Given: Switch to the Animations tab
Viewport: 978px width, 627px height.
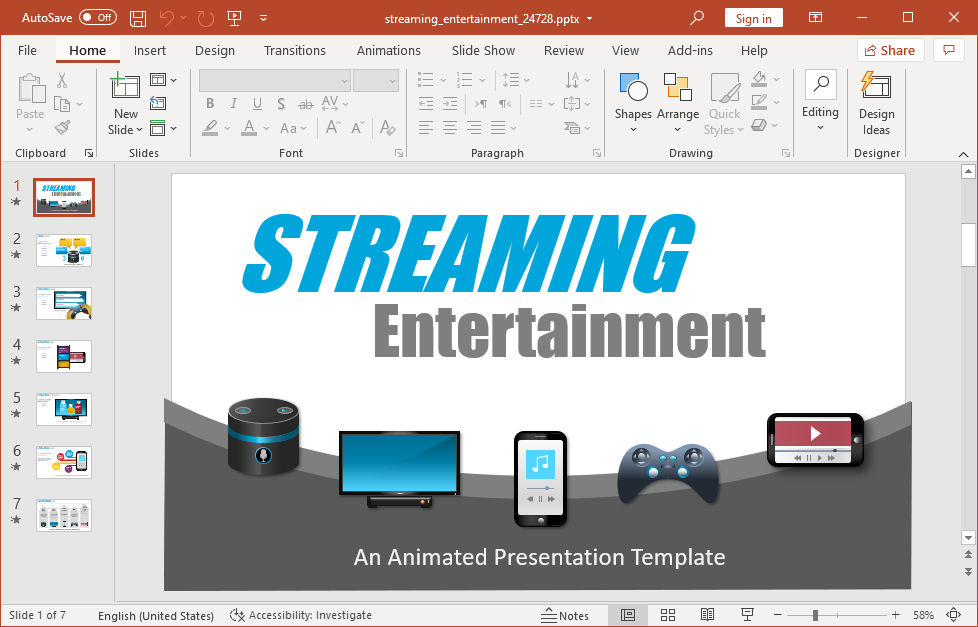Looking at the screenshot, I should [388, 50].
